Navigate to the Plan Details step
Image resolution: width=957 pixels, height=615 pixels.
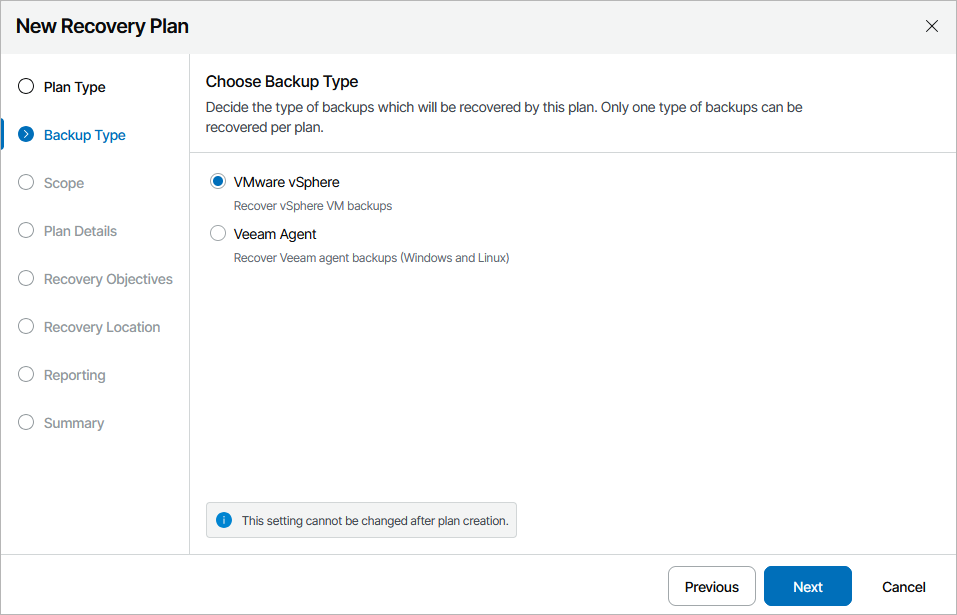pos(79,230)
